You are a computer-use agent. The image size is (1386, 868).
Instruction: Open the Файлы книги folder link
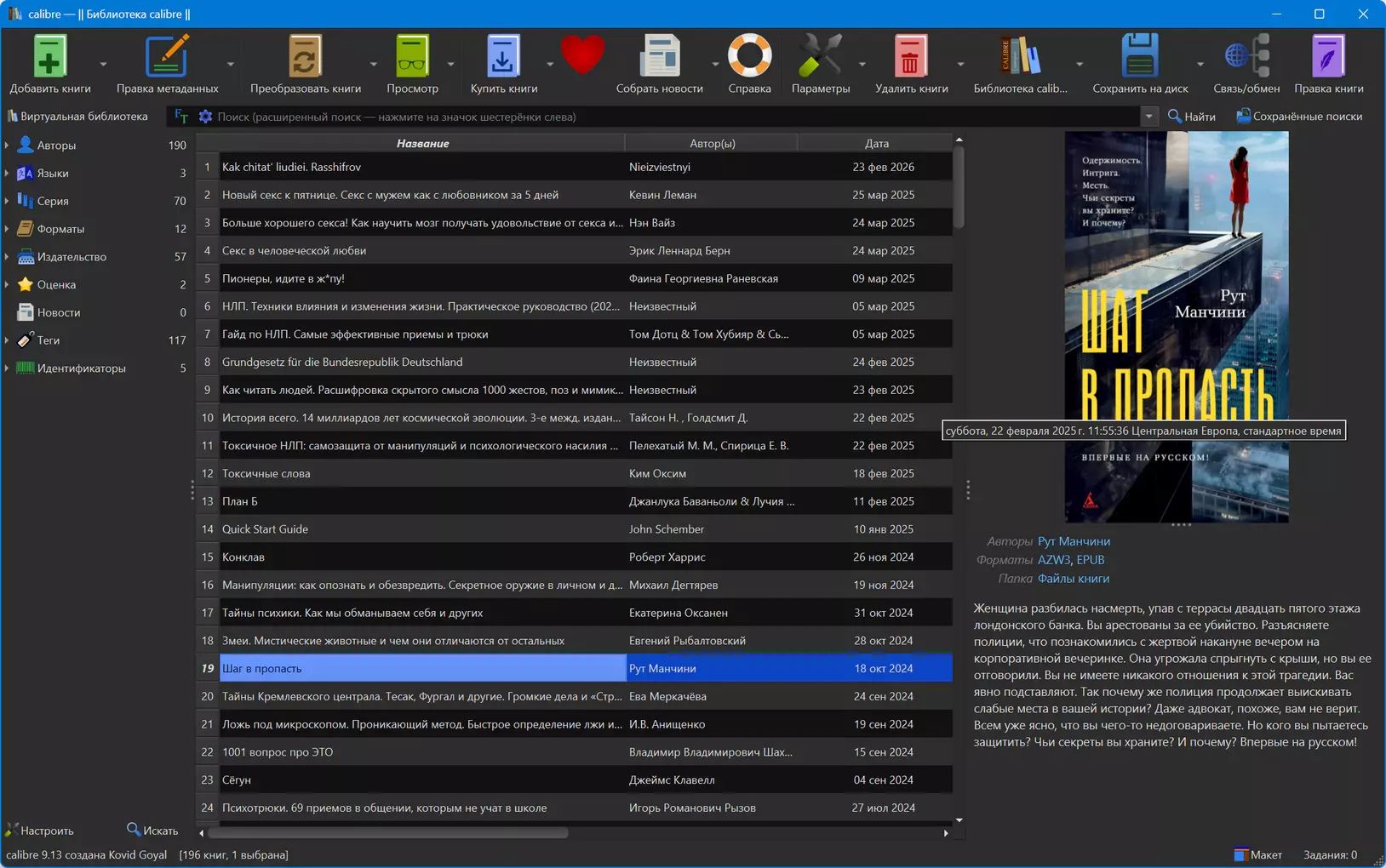tap(1073, 579)
